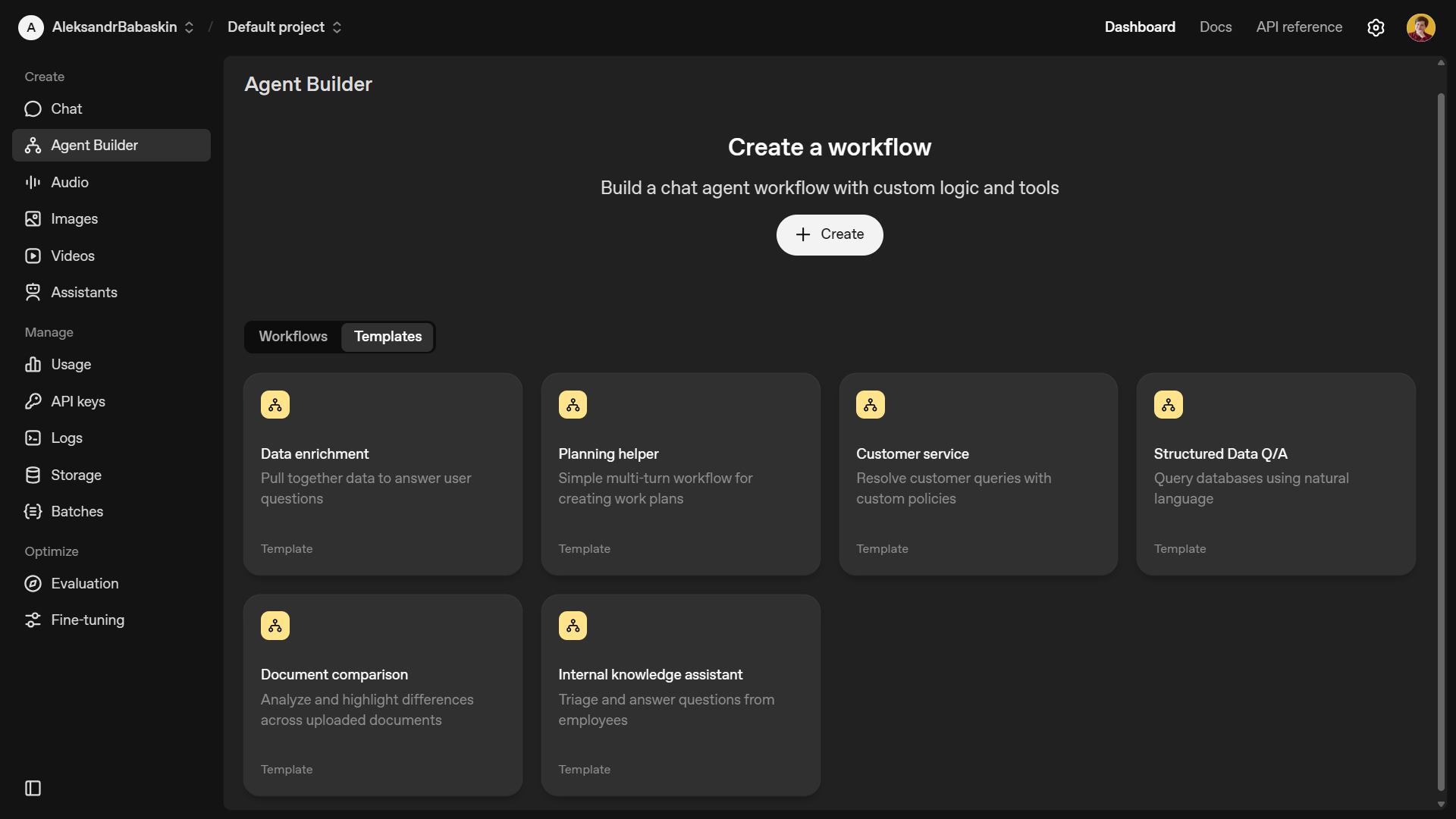Open the Videos section
The width and height of the screenshot is (1456, 819).
(x=73, y=256)
